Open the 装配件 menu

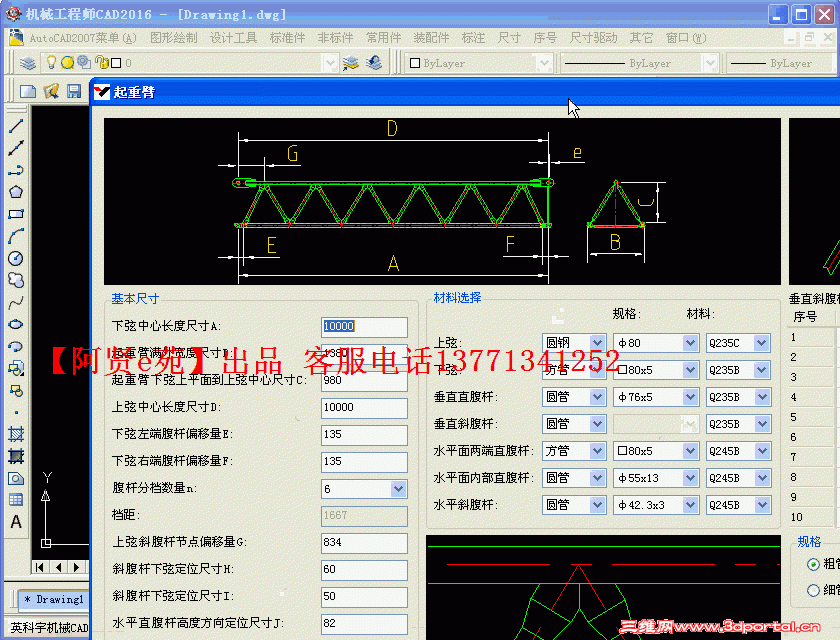coord(431,38)
